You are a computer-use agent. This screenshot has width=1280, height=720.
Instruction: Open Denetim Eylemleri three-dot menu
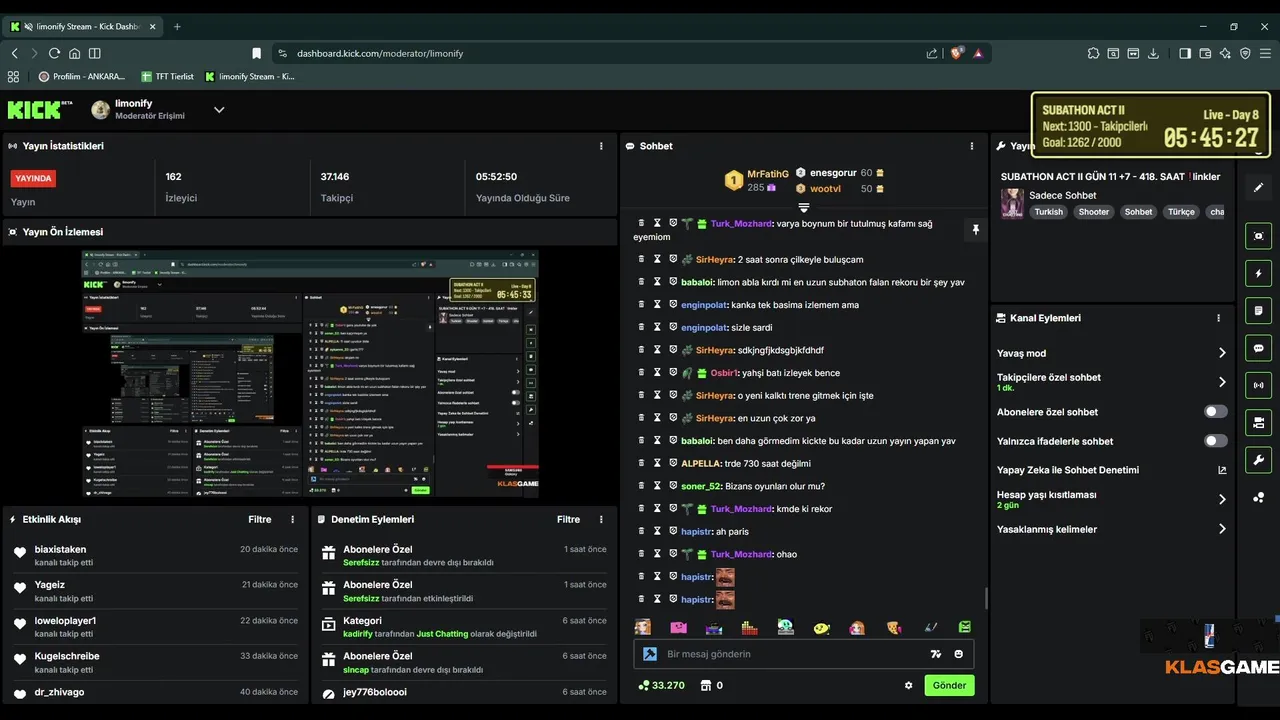(x=601, y=519)
